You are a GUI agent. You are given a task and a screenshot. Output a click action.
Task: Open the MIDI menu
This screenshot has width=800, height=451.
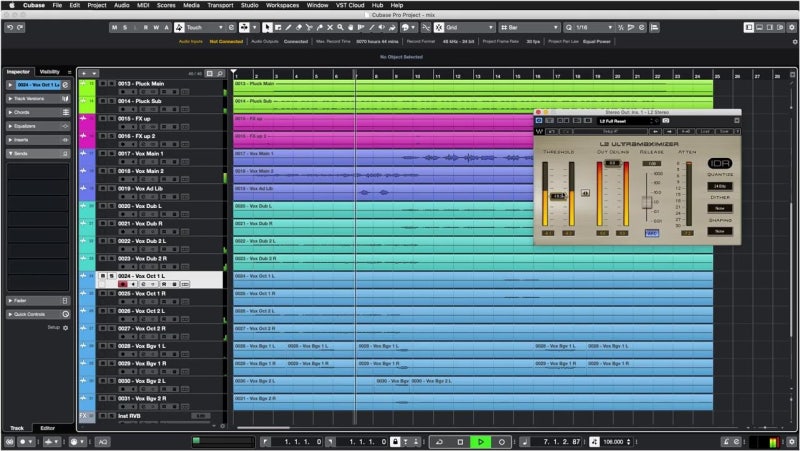[143, 5]
